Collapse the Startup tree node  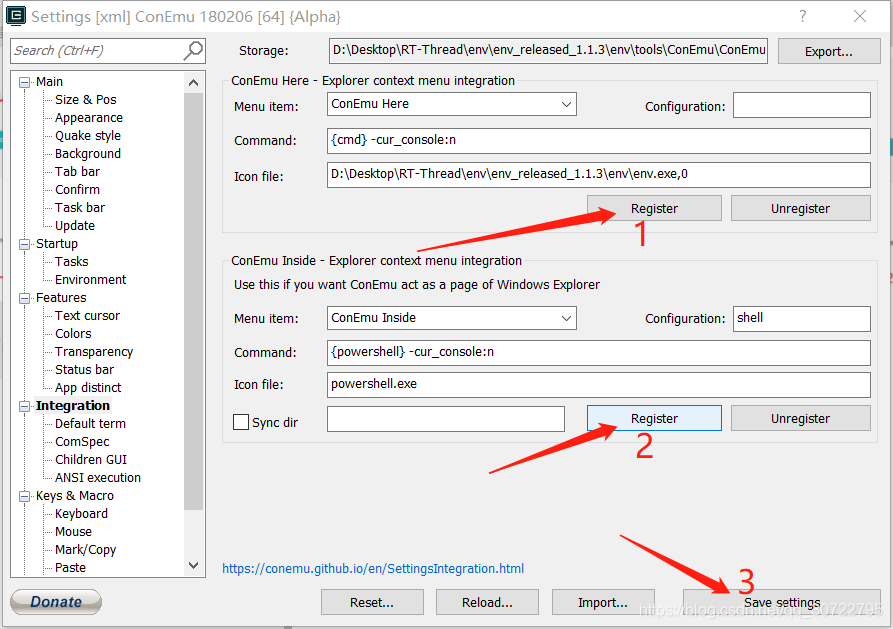point(24,244)
